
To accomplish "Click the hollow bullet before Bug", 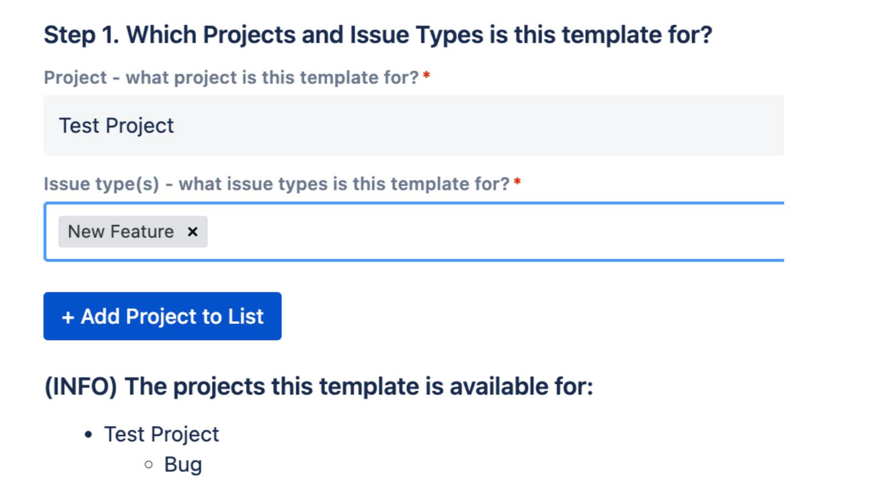I will click(148, 465).
